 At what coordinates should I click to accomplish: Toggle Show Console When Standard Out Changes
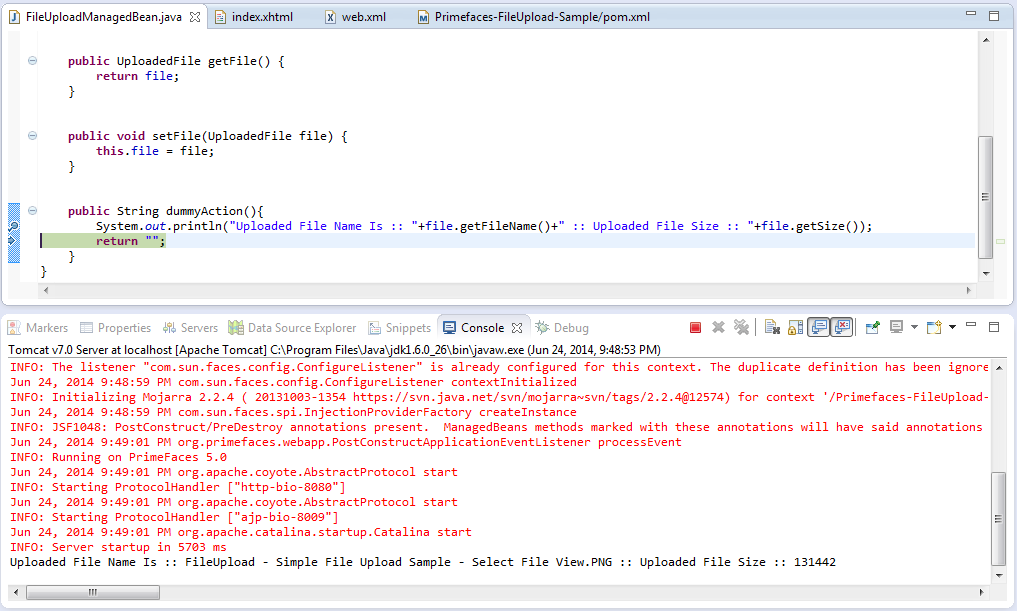[x=819, y=327]
